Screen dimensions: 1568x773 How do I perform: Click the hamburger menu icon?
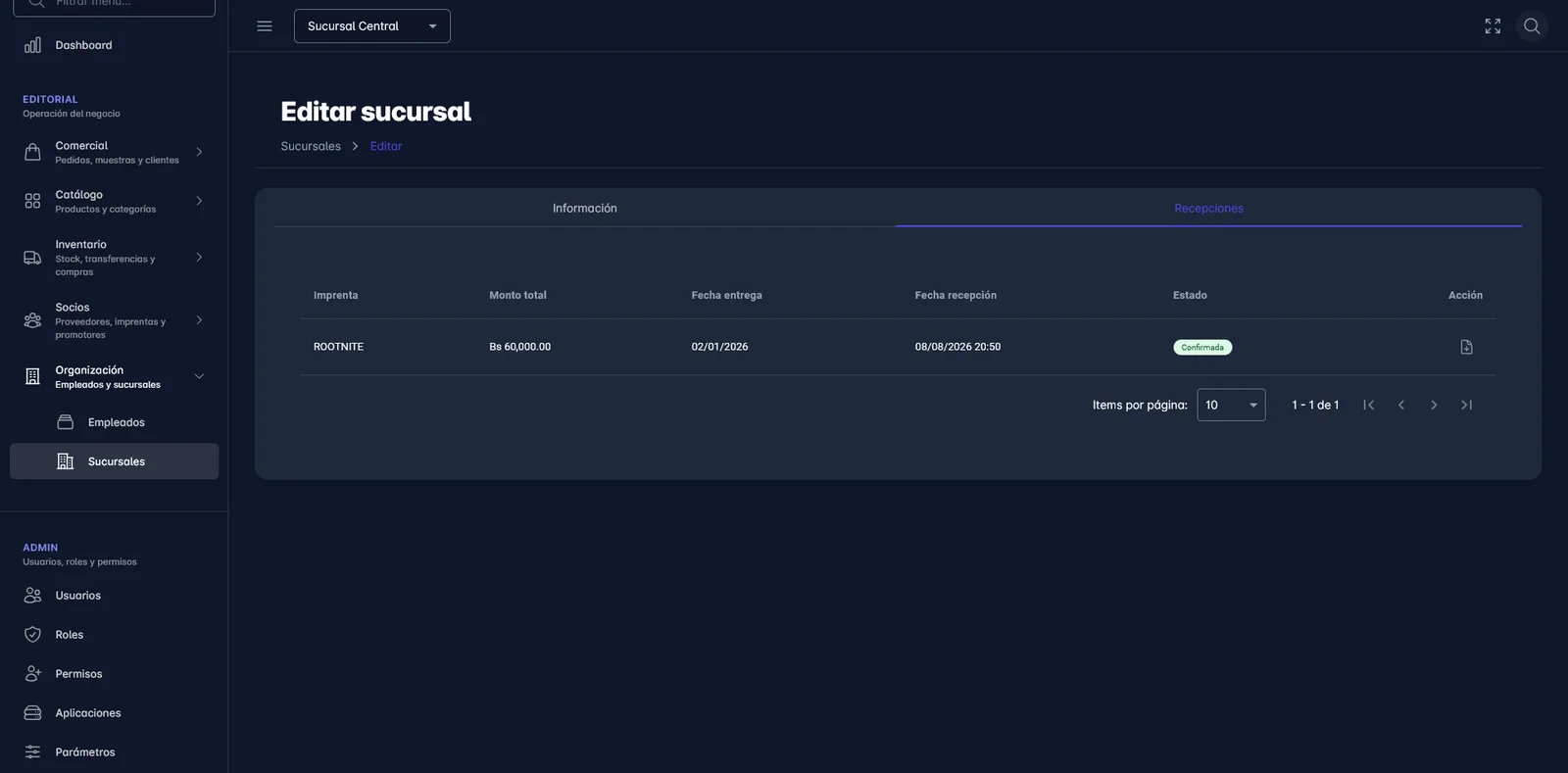click(x=265, y=26)
